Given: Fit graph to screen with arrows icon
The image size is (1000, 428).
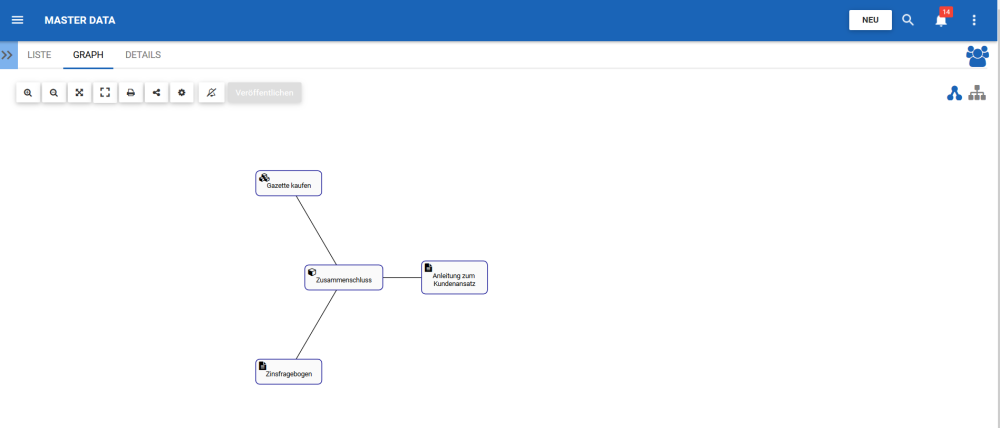Looking at the screenshot, I should 79,92.
